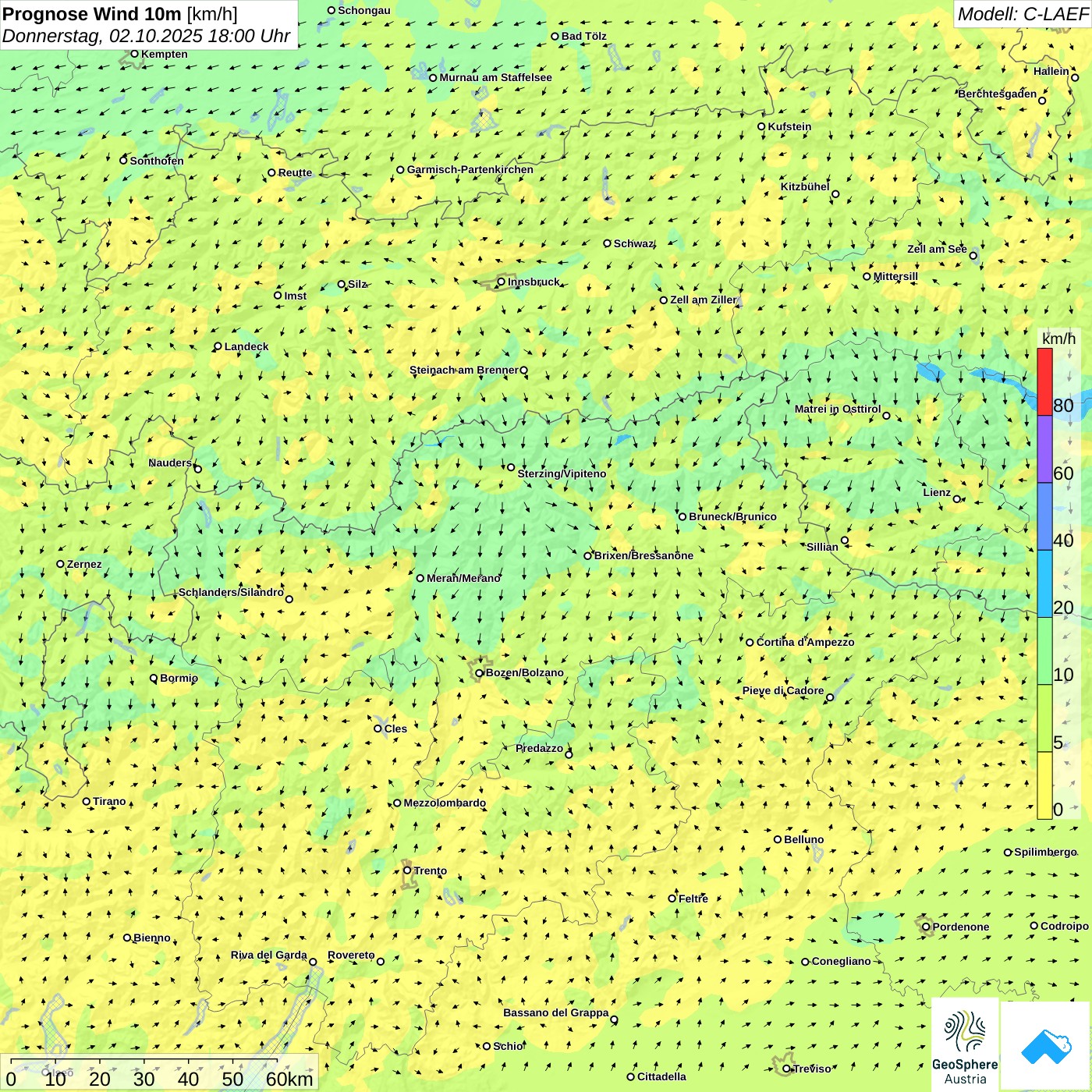Click the Treviso city label
The width and height of the screenshot is (1092, 1092).
coord(812,1069)
